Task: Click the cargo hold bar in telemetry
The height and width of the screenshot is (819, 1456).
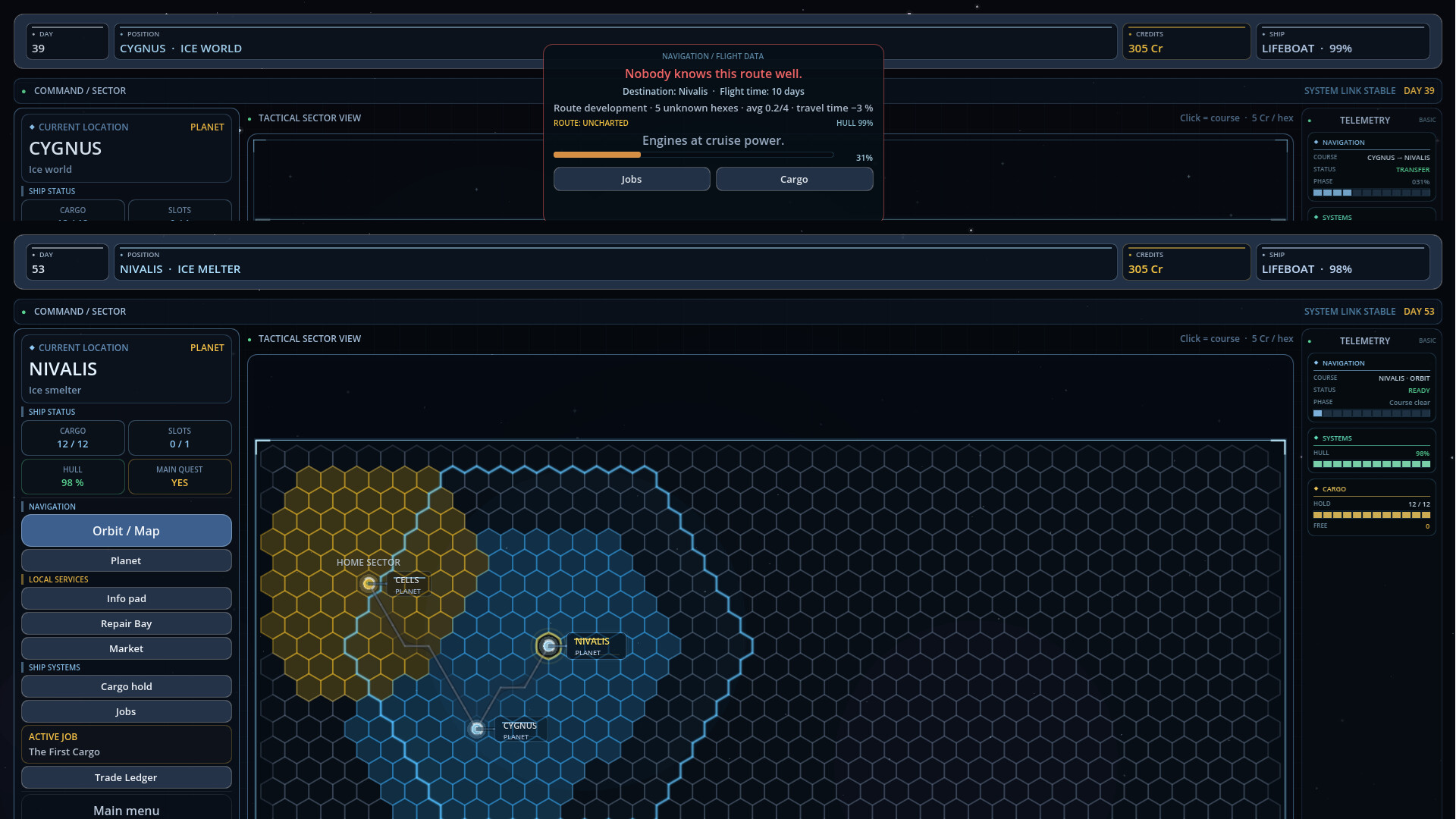Action: (x=1372, y=515)
